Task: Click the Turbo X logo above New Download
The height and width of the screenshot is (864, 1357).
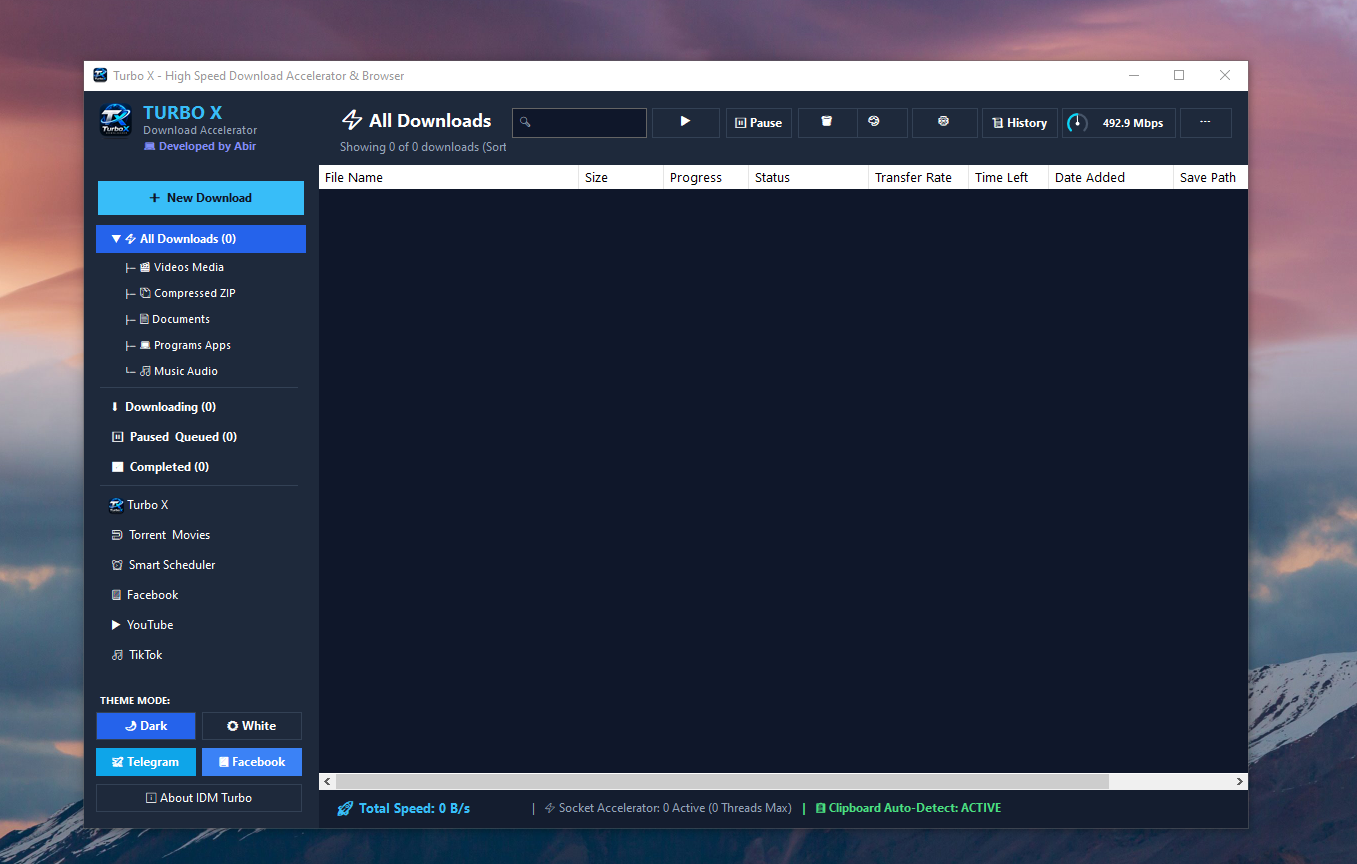Action: pos(116,121)
